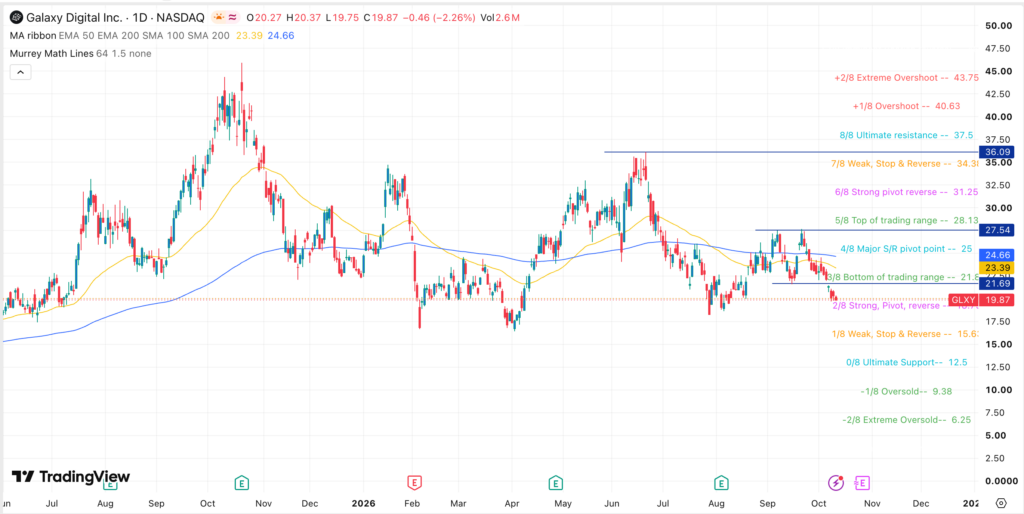Open the red earnings marker near Feb 2026

point(413,483)
